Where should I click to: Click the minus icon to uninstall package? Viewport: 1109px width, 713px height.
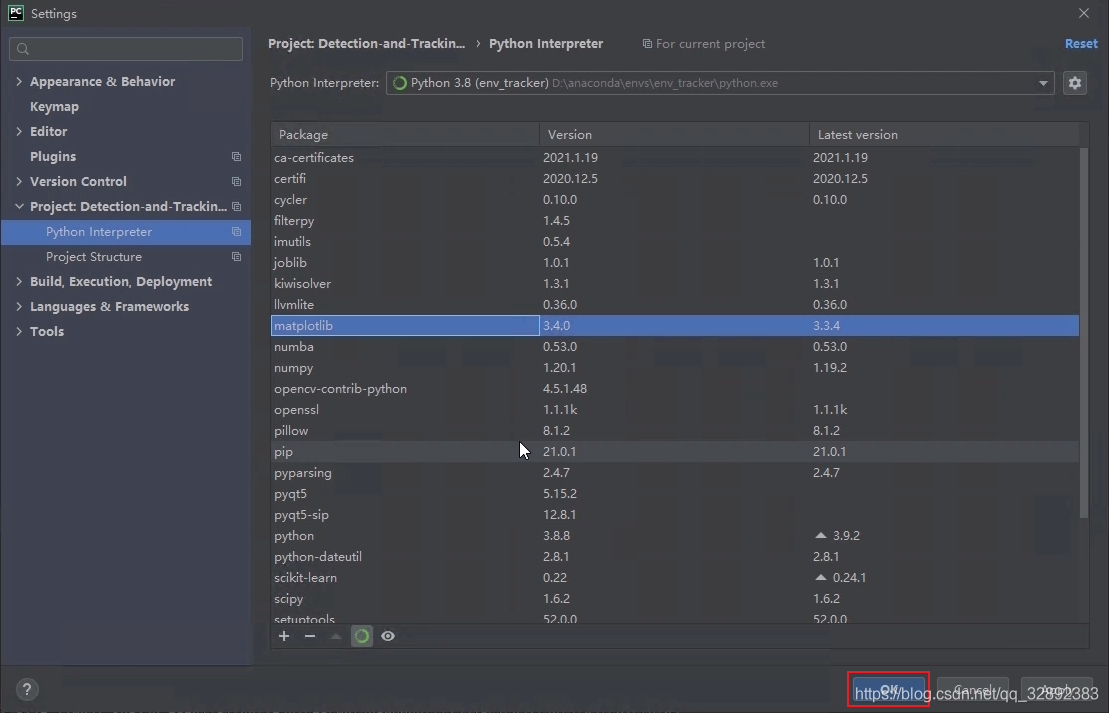[x=310, y=636]
